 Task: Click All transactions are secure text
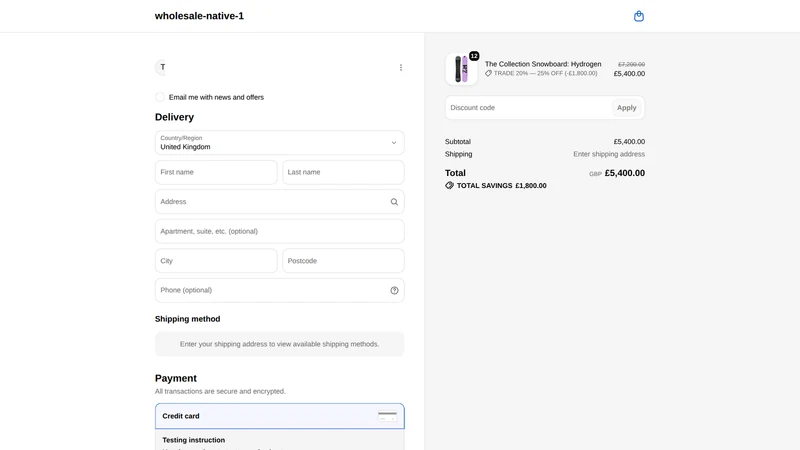click(220, 391)
